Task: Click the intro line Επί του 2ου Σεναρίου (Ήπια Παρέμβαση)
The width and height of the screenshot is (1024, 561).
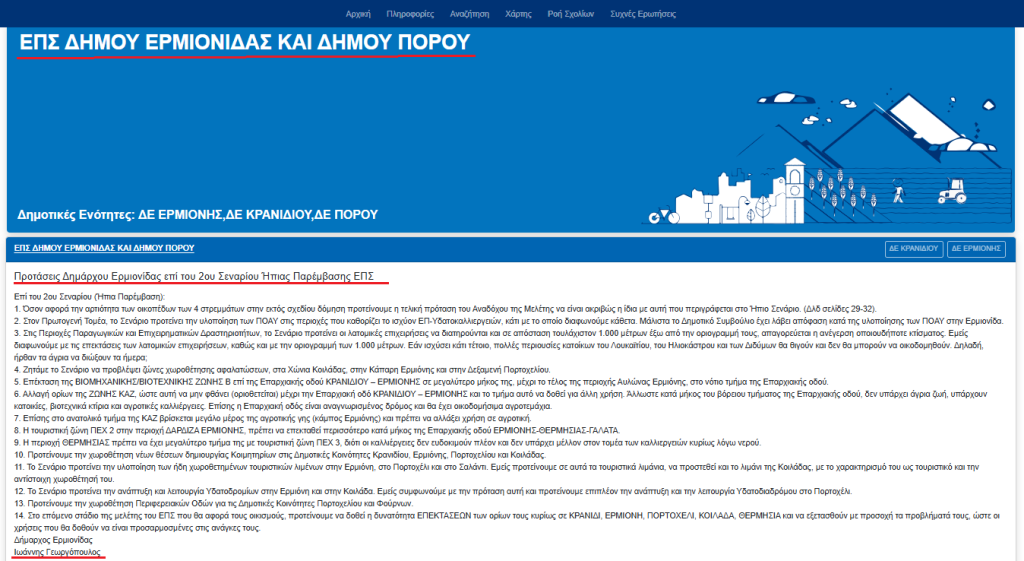Action: (89, 297)
